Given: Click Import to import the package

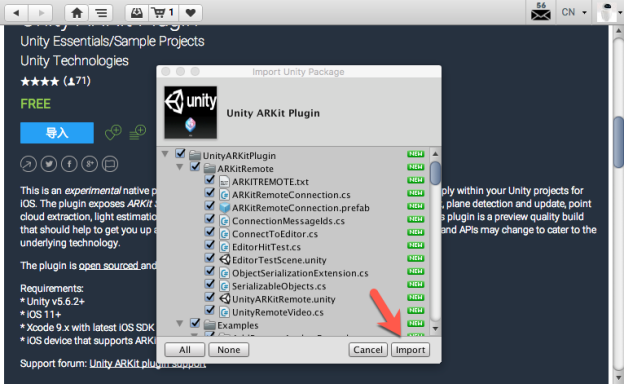Looking at the screenshot, I should click(410, 349).
